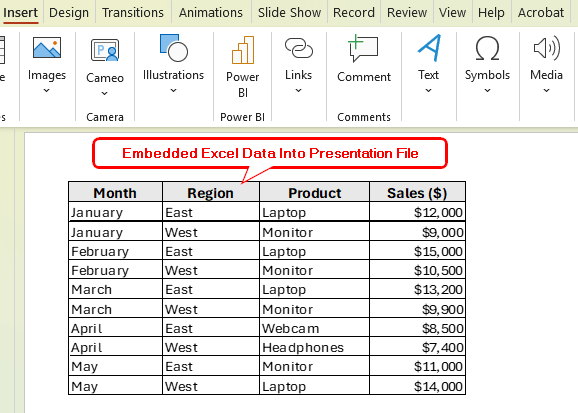
Task: Open the Acrobat tab
Action: click(x=541, y=13)
